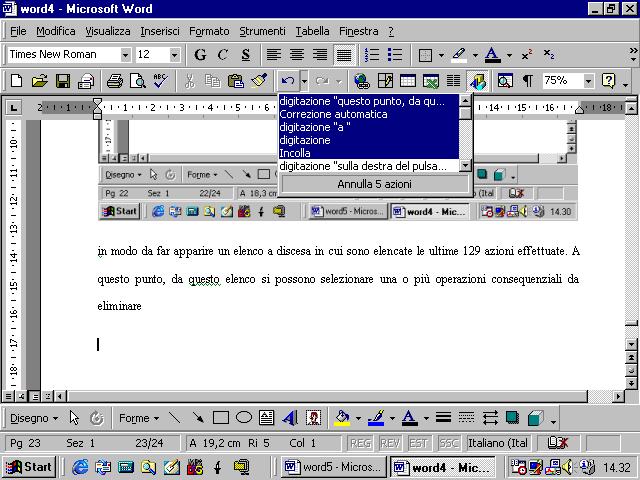Insert a bulleted list

(395, 55)
